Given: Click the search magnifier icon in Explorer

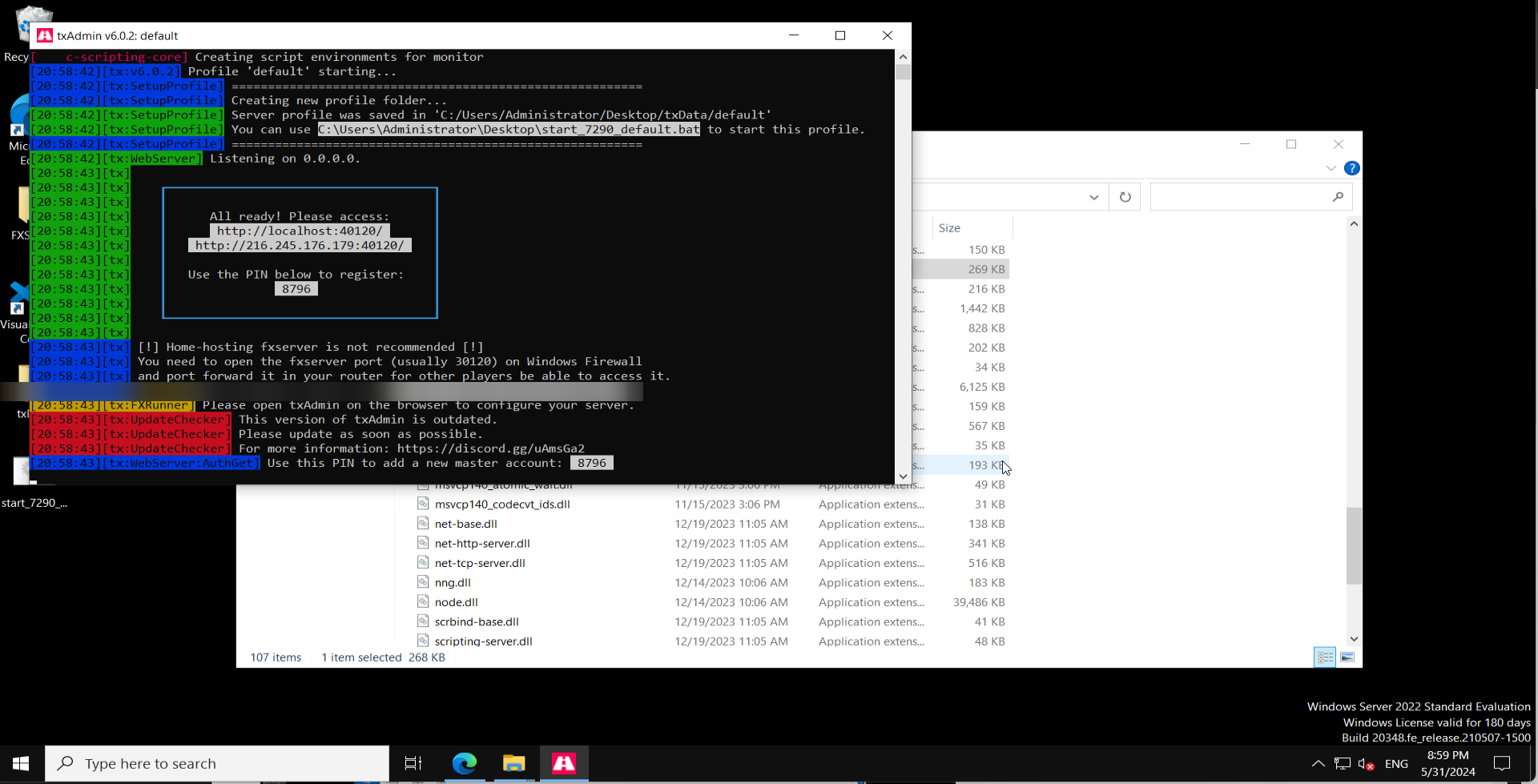Looking at the screenshot, I should pyautogui.click(x=1338, y=197).
